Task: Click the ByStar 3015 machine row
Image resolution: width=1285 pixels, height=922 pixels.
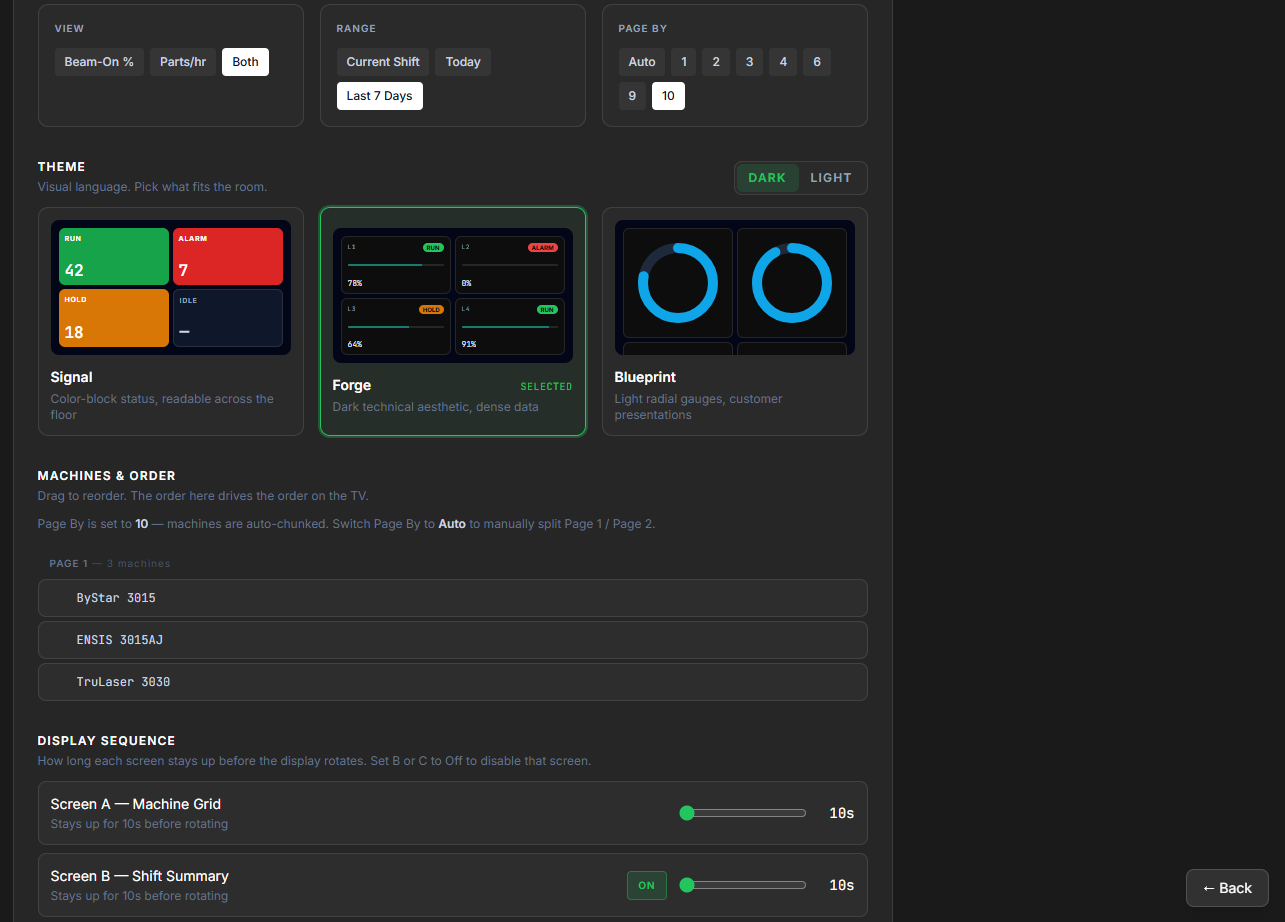Action: [x=453, y=598]
